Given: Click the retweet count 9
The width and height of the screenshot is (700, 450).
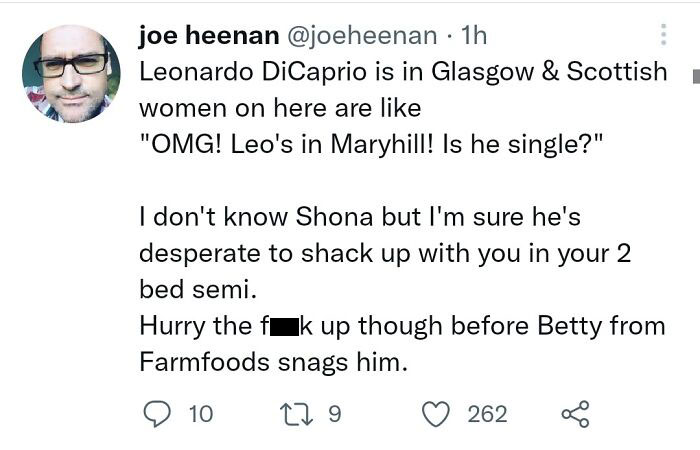Looking at the screenshot, I should [335, 413].
